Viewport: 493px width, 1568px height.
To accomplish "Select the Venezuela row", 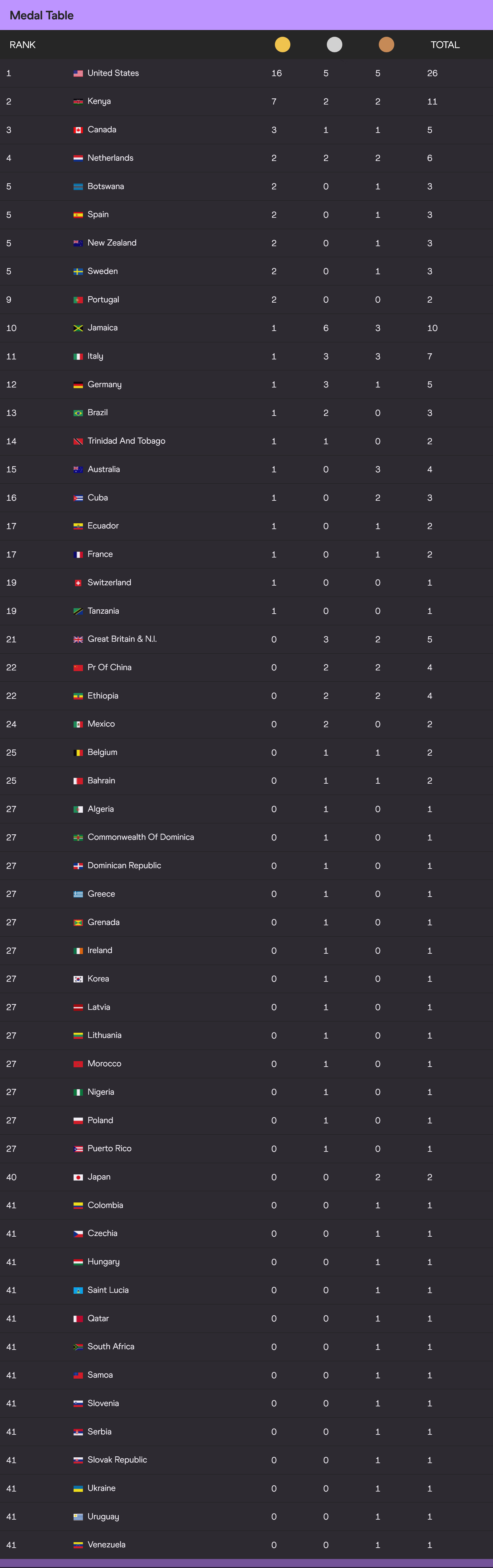I will tap(246, 1544).
